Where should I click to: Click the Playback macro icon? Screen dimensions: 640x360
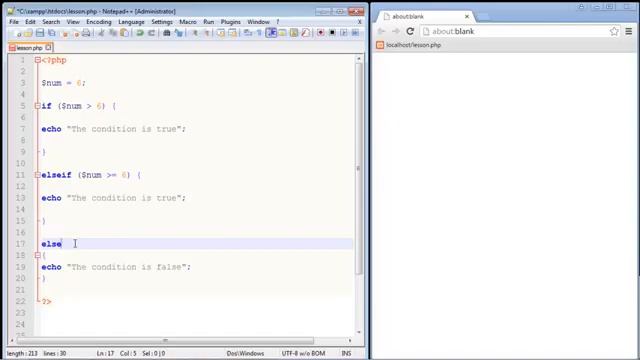click(344, 33)
